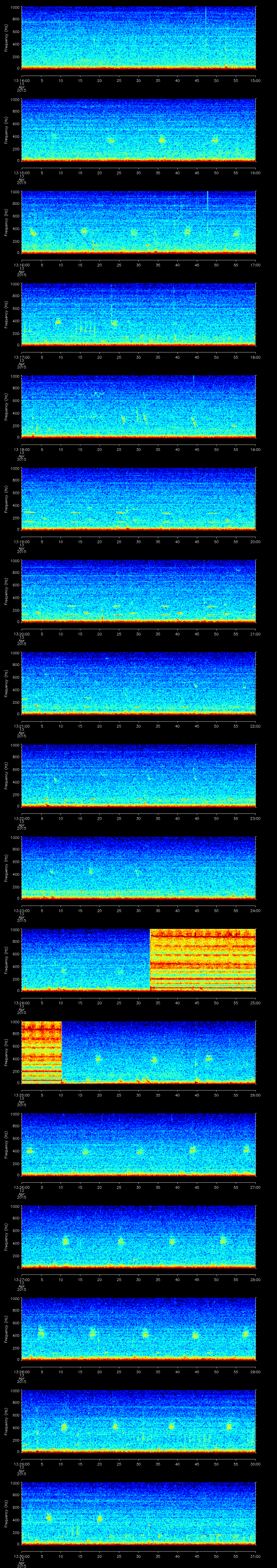Click the "13:16:00" start time label
This screenshot has width=277, height=1568.
click(21, 264)
